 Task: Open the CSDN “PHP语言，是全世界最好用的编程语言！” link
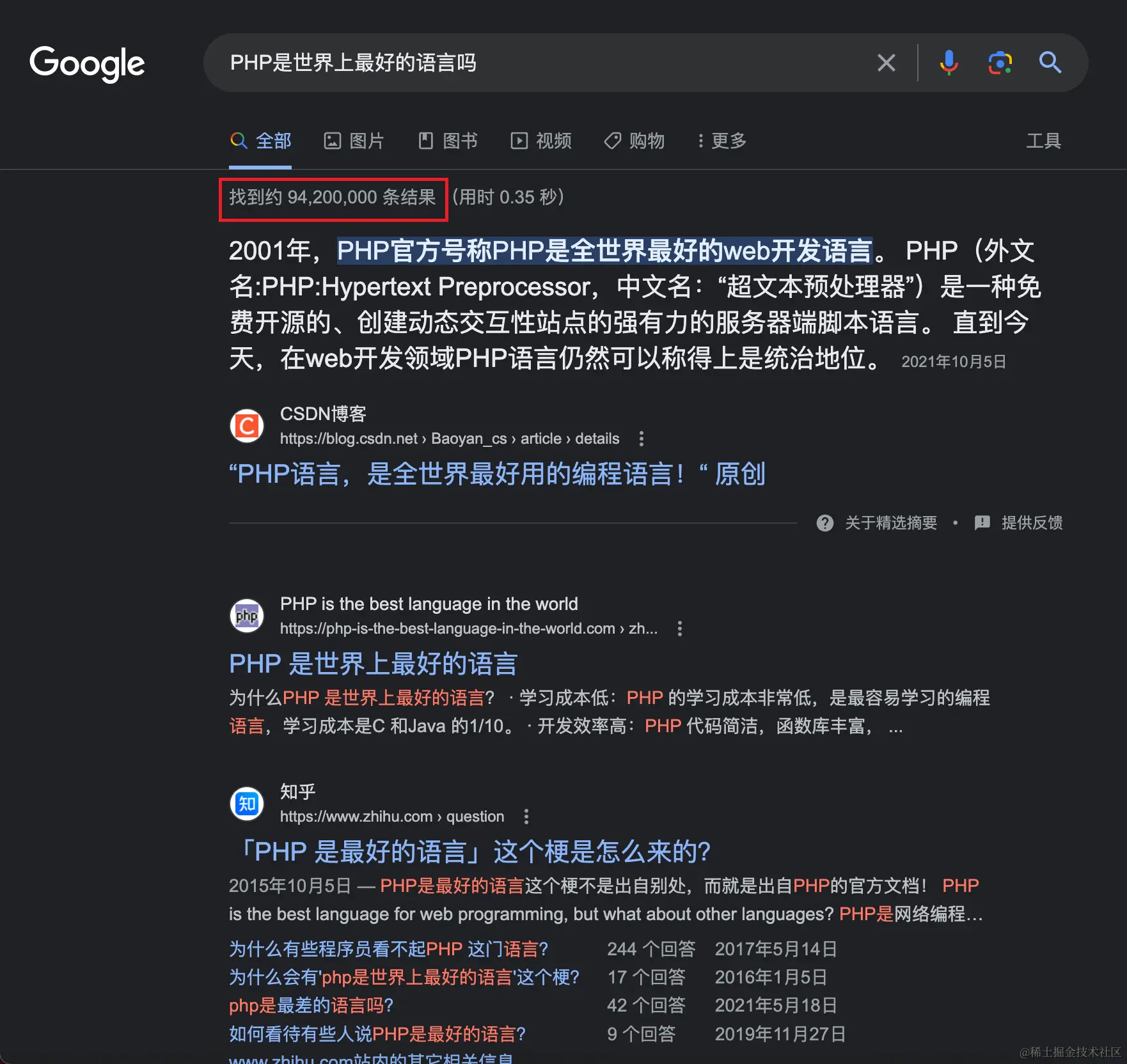coord(497,474)
